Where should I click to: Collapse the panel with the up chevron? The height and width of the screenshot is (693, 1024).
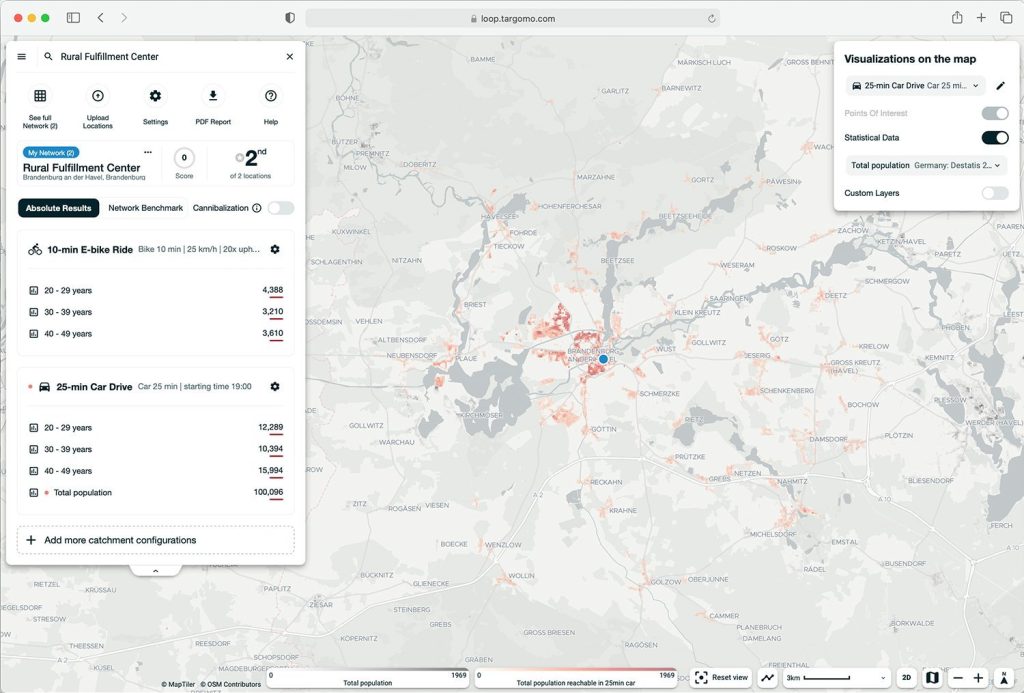(x=155, y=571)
